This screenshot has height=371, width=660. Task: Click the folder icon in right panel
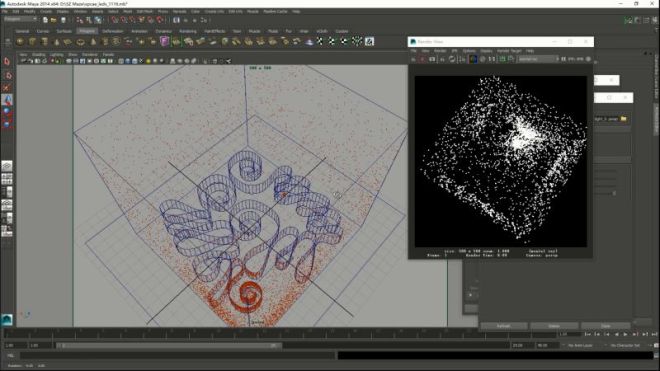click(624, 119)
